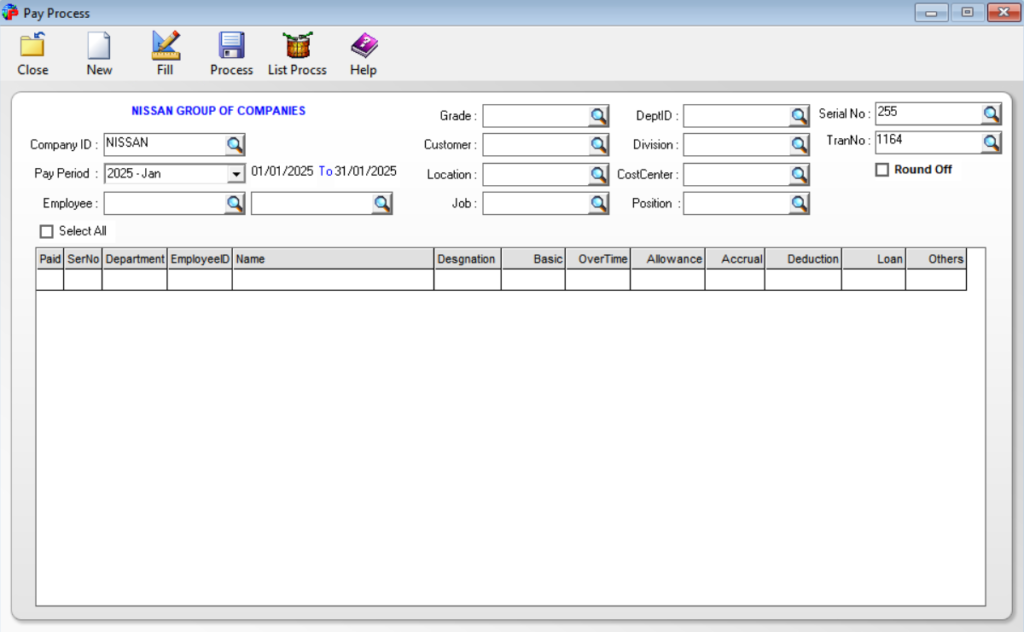The height and width of the screenshot is (632, 1024).
Task: Focus the DeptID input field
Action: click(x=737, y=116)
